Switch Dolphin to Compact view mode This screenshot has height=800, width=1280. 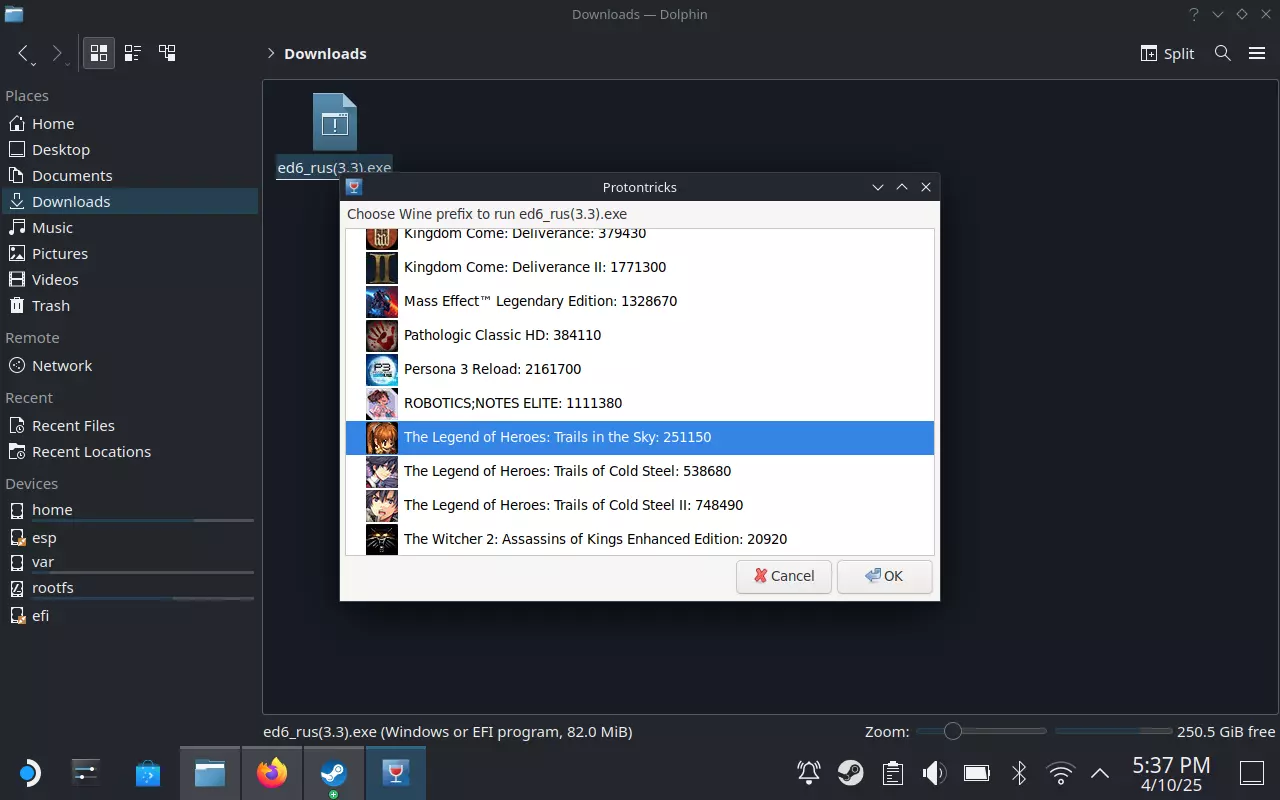point(133,53)
